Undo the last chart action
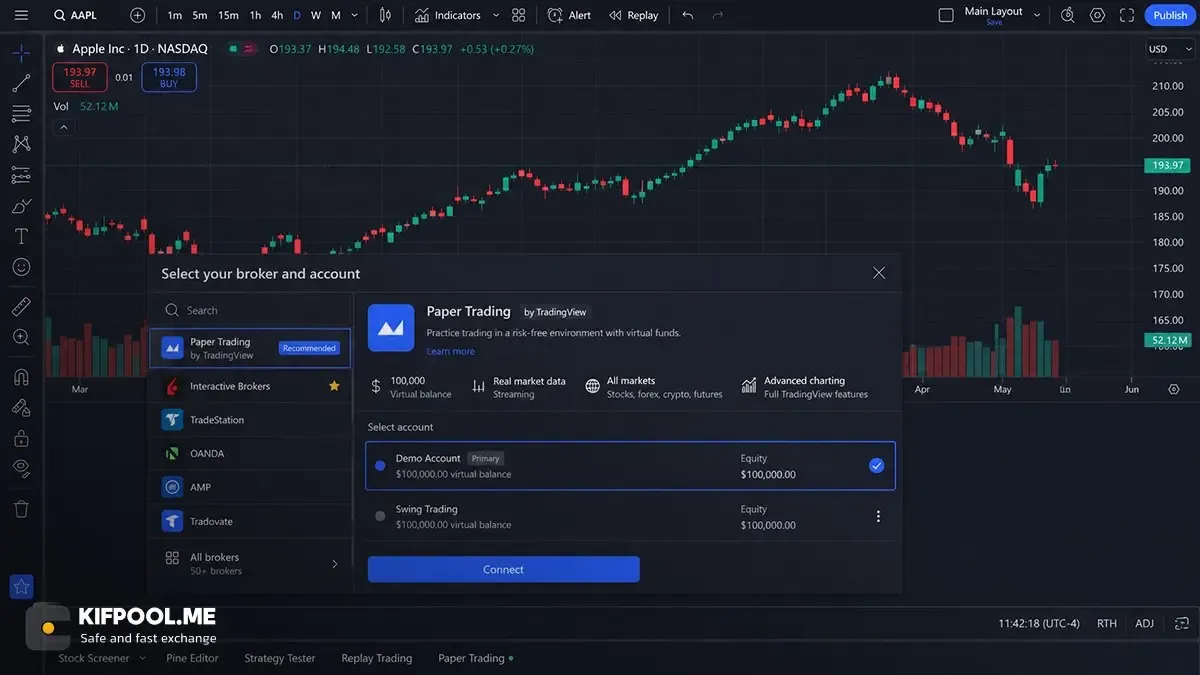The width and height of the screenshot is (1200, 675). click(x=687, y=15)
